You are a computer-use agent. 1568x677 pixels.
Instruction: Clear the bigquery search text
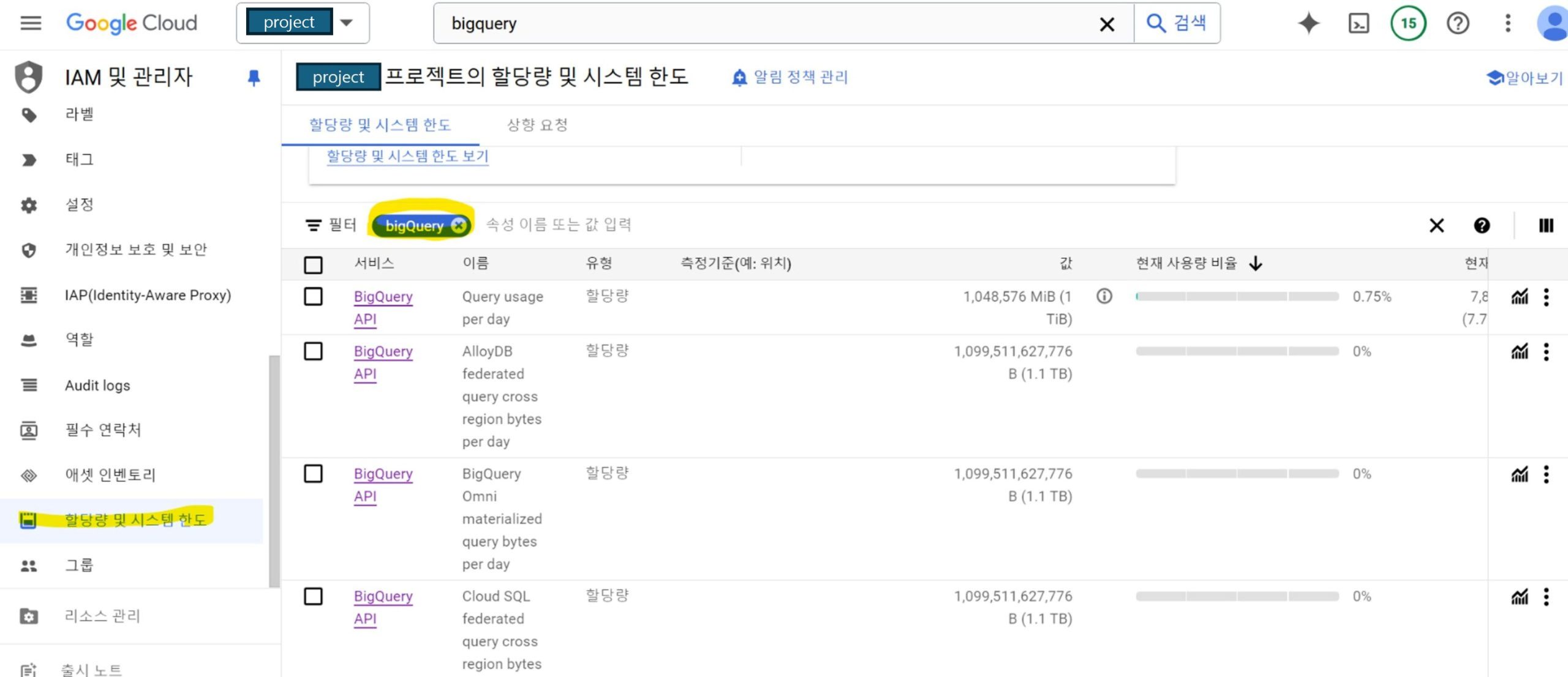pos(1106,24)
